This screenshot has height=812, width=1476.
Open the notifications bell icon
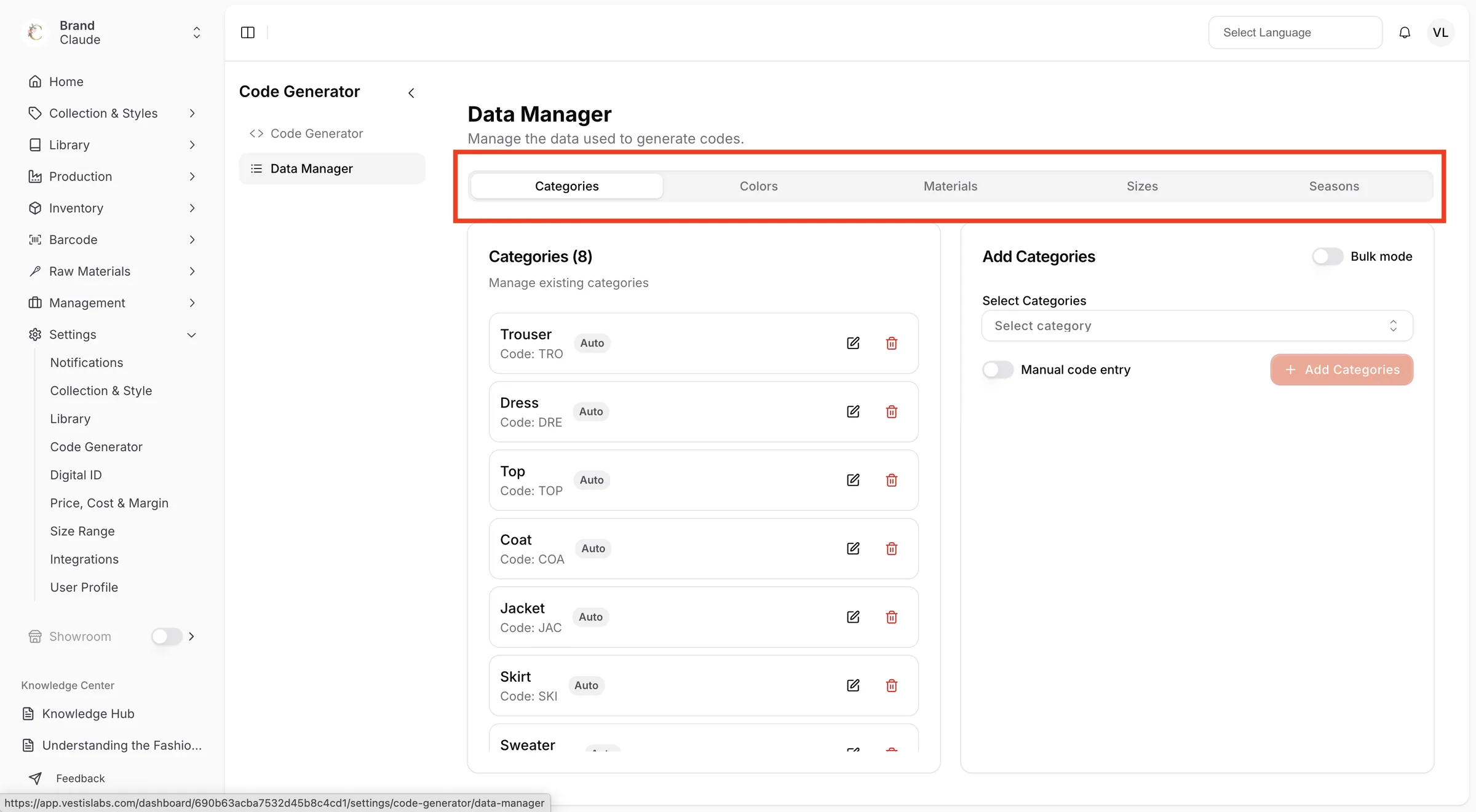click(x=1405, y=33)
